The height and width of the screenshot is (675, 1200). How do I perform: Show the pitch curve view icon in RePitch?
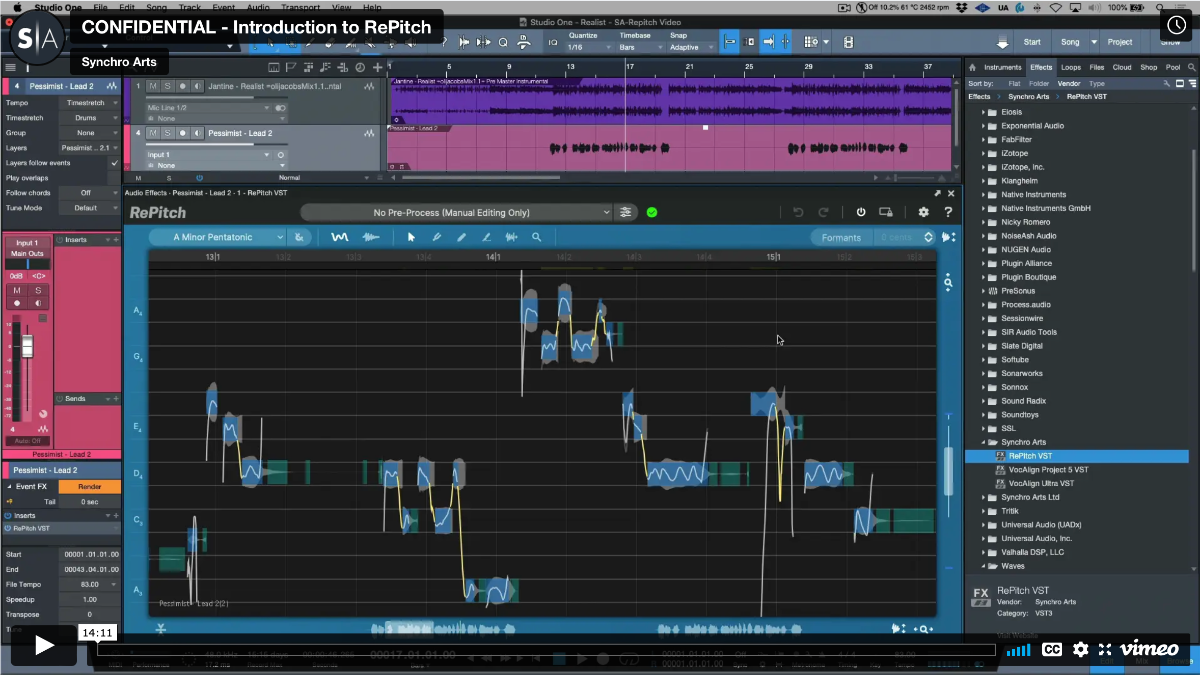click(340, 237)
